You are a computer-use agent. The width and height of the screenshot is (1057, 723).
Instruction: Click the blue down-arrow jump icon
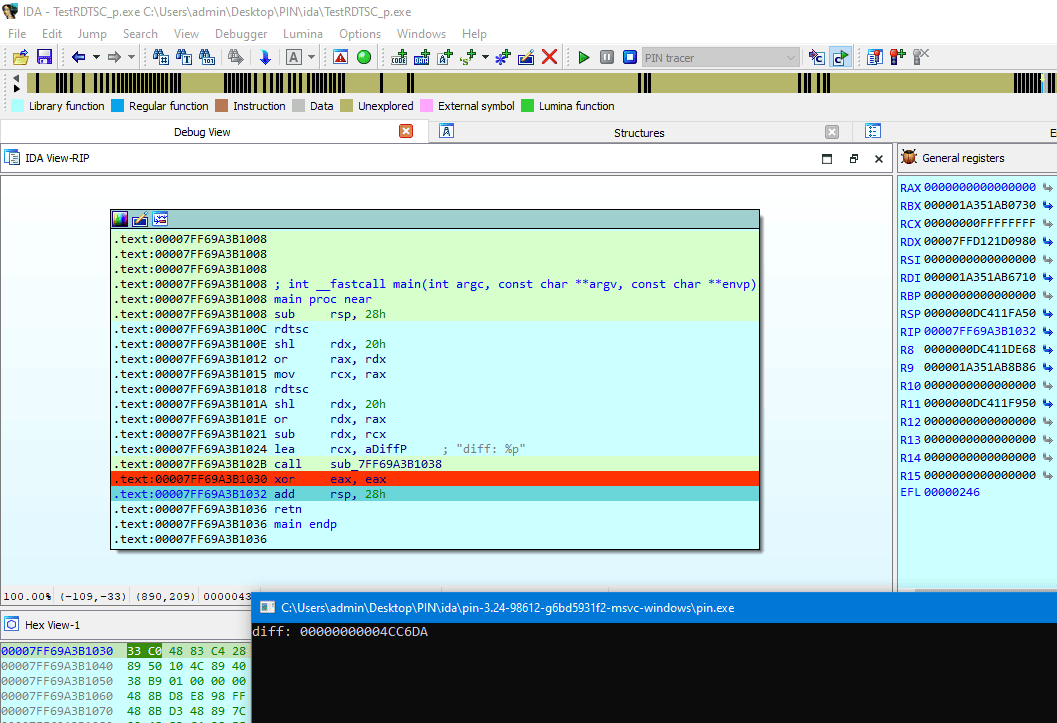[265, 57]
